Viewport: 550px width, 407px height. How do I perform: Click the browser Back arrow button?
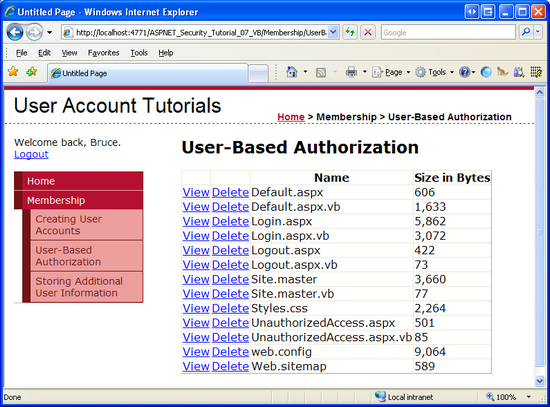tap(15, 32)
